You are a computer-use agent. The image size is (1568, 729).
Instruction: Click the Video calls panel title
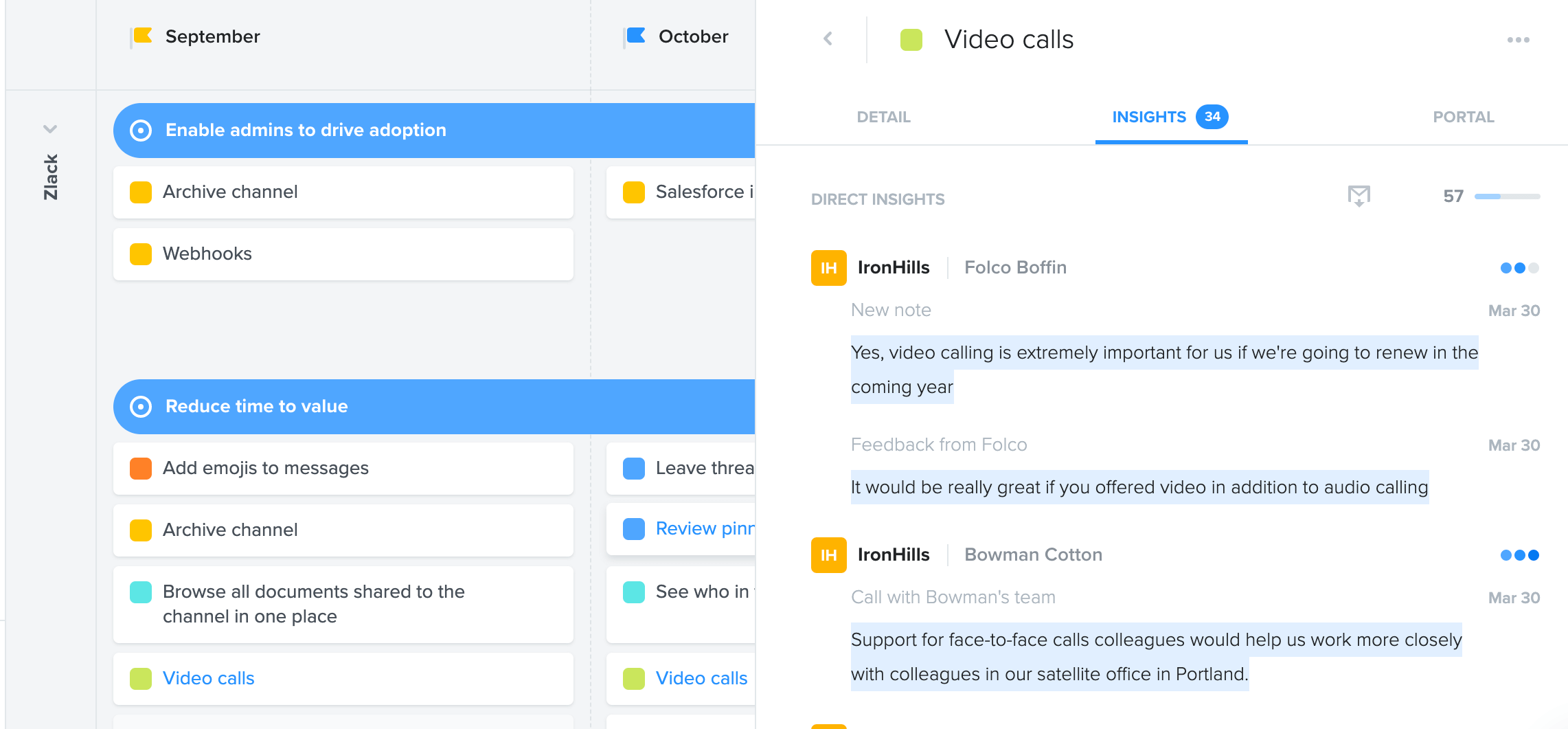[1009, 40]
